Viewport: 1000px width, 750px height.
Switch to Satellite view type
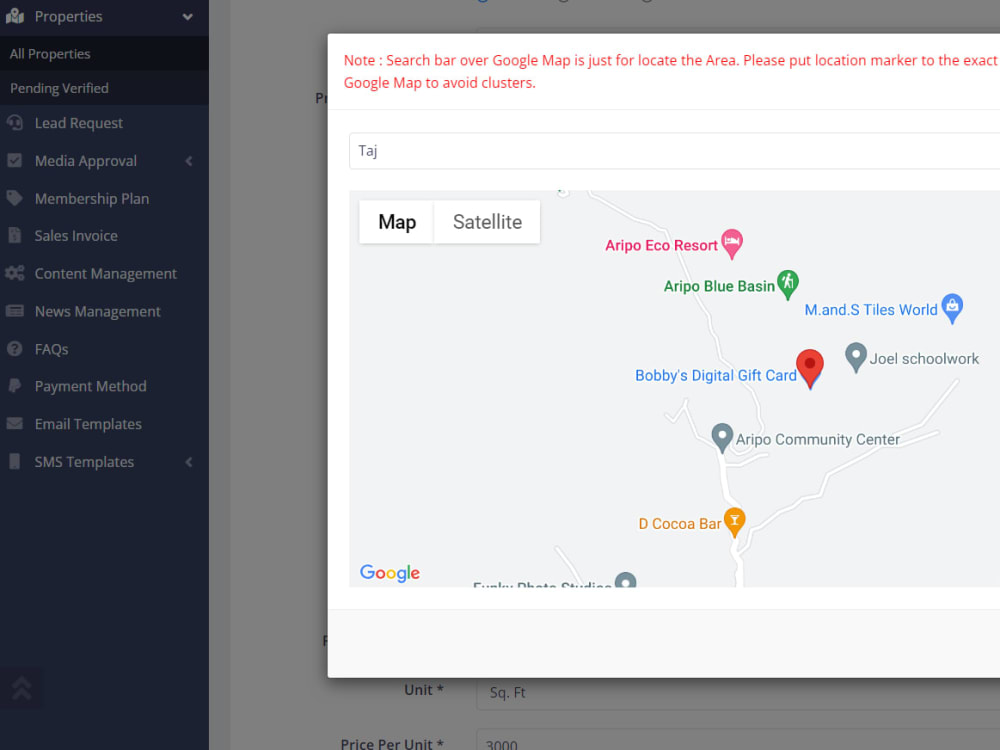pyautogui.click(x=487, y=222)
